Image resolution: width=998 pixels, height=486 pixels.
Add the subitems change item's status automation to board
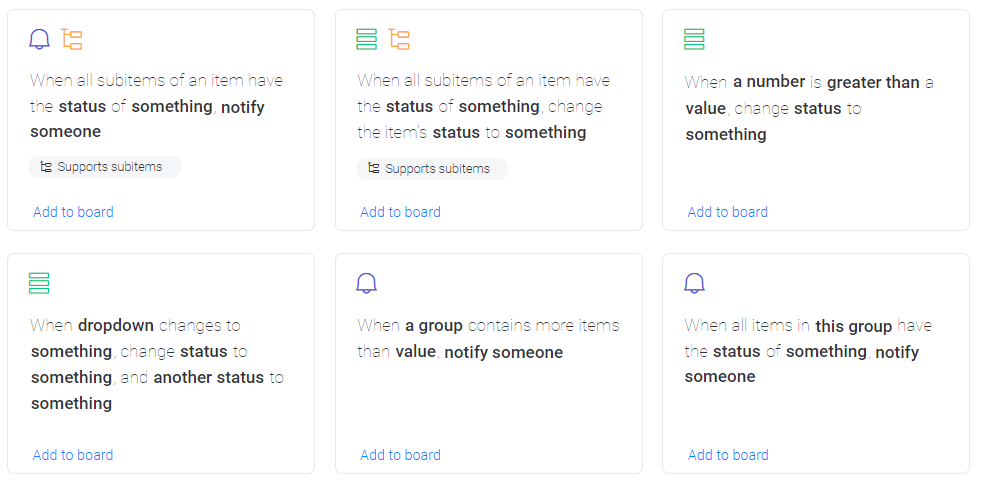400,212
